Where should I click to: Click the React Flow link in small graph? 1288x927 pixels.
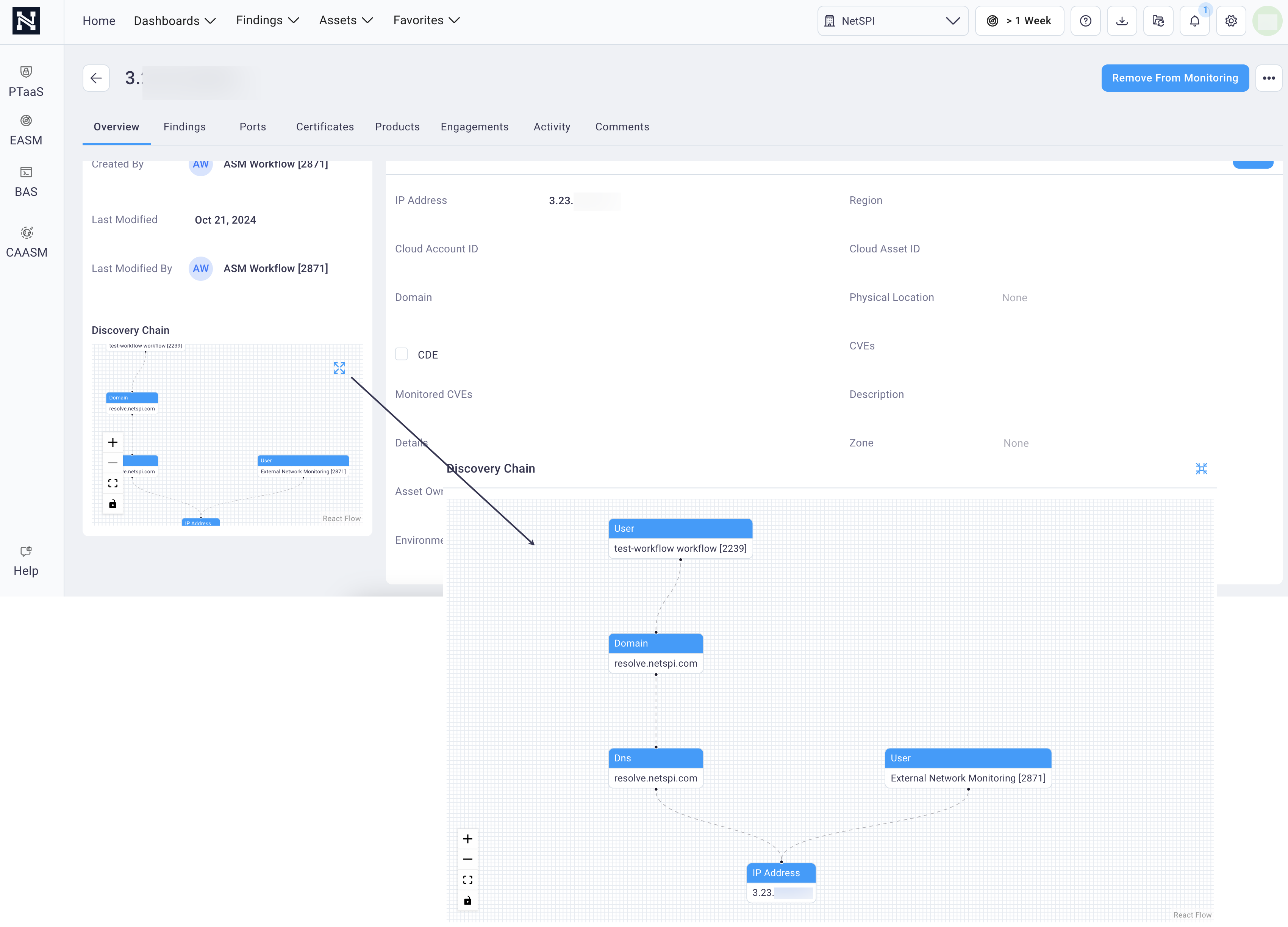(341, 518)
